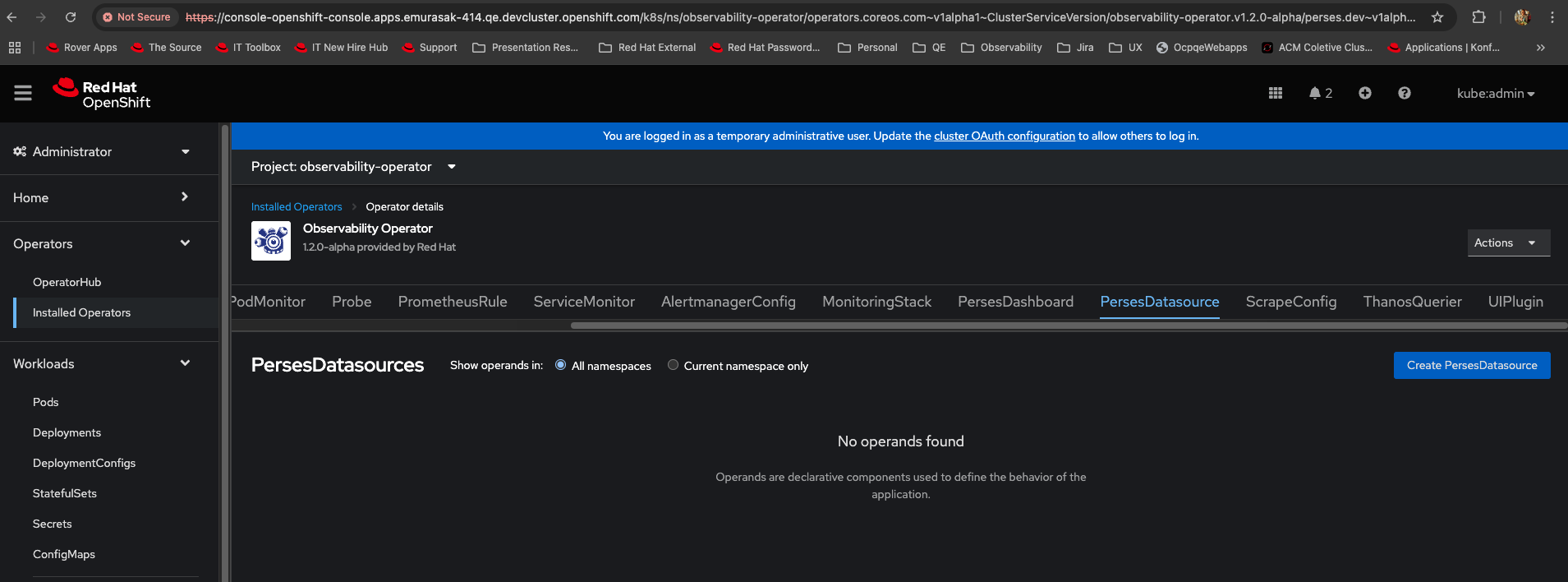This screenshot has height=582, width=1568.
Task: Switch to the AlertmanagerConfig tab
Action: (x=729, y=302)
